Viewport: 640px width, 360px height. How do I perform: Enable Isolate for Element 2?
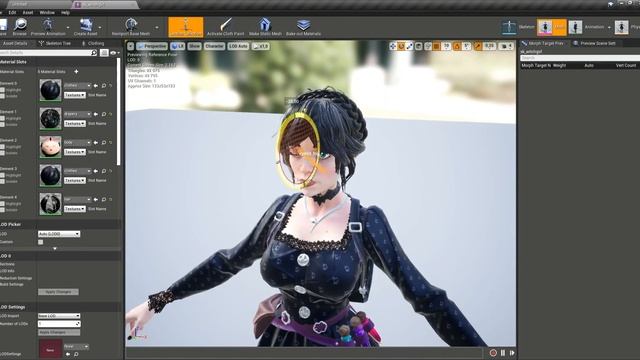[x=2, y=153]
